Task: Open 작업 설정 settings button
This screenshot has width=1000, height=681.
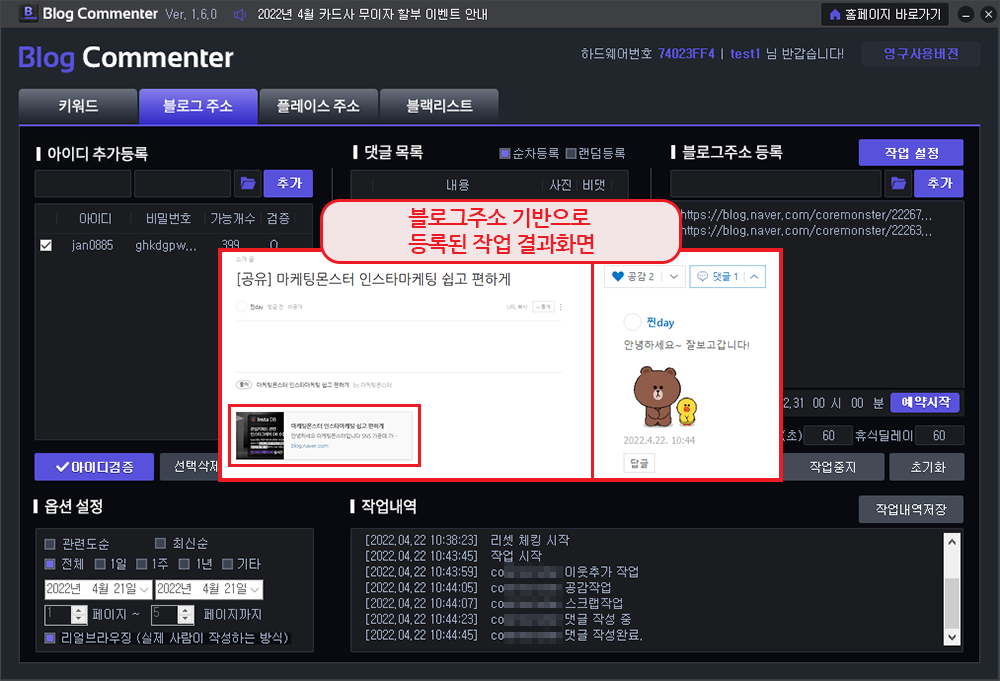Action: point(911,152)
